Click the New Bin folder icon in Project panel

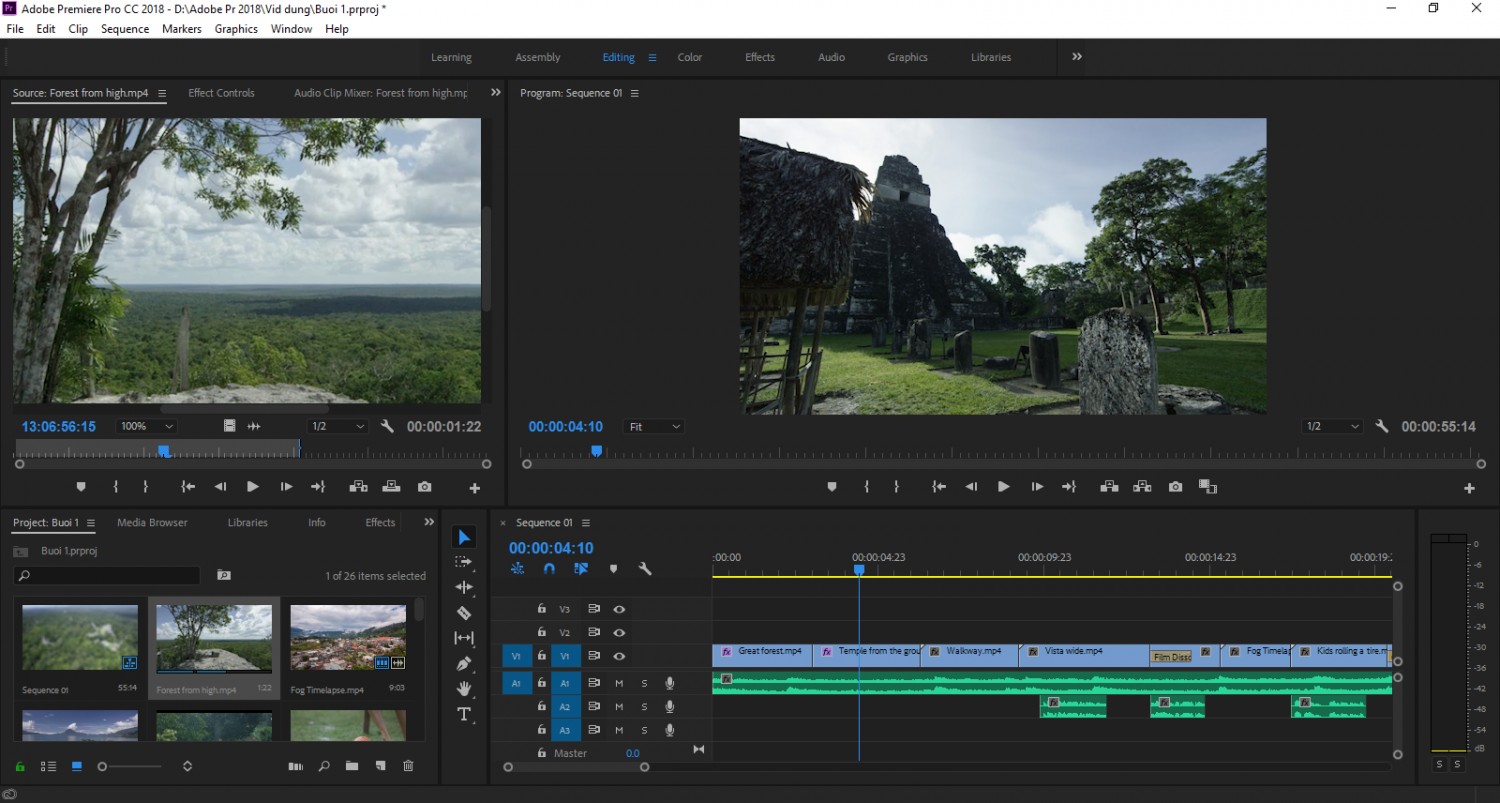(x=352, y=766)
